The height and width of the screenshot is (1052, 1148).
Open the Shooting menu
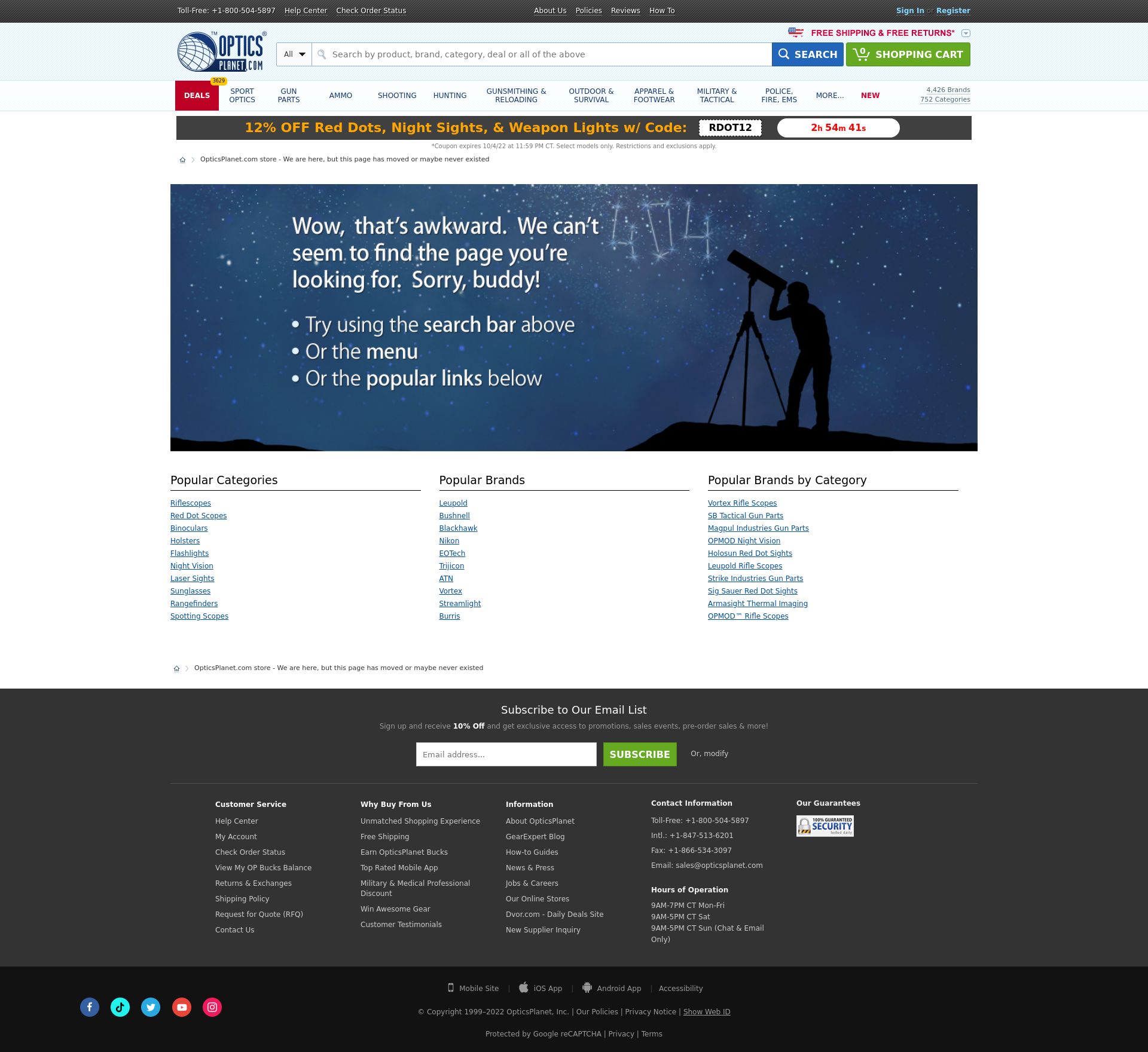point(397,96)
